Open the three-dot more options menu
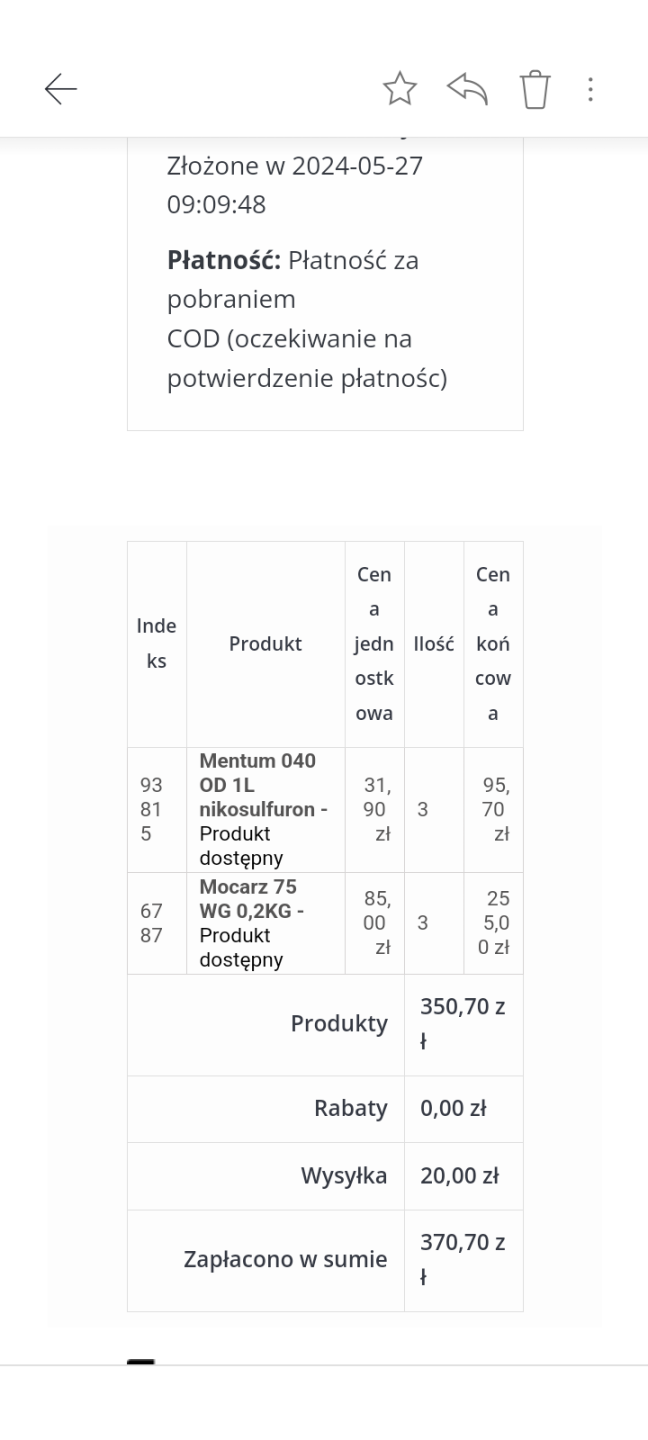 point(591,91)
